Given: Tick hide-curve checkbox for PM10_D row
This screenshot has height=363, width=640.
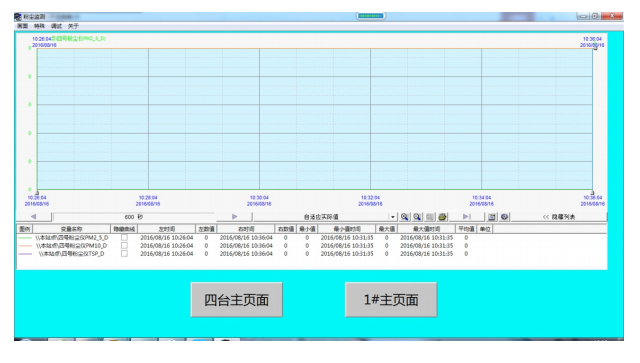Looking at the screenshot, I should pos(124,245).
